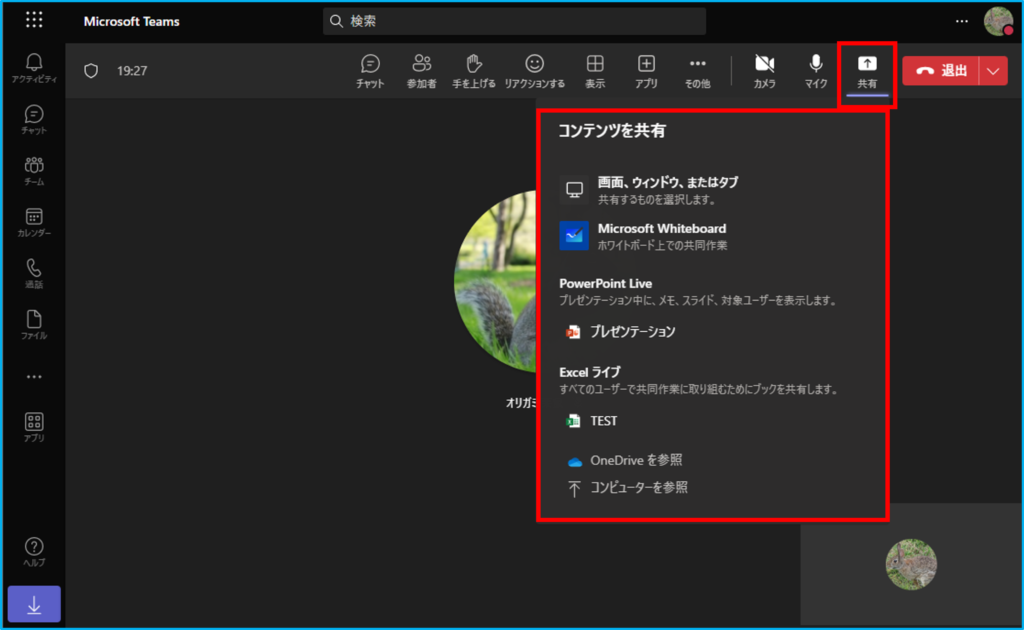Mute the microphone
Viewport: 1024px width, 630px height.
[x=816, y=71]
